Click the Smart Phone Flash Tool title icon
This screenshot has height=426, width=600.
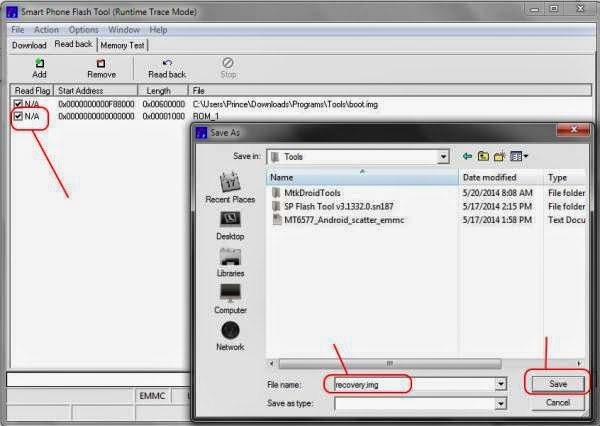(12, 12)
